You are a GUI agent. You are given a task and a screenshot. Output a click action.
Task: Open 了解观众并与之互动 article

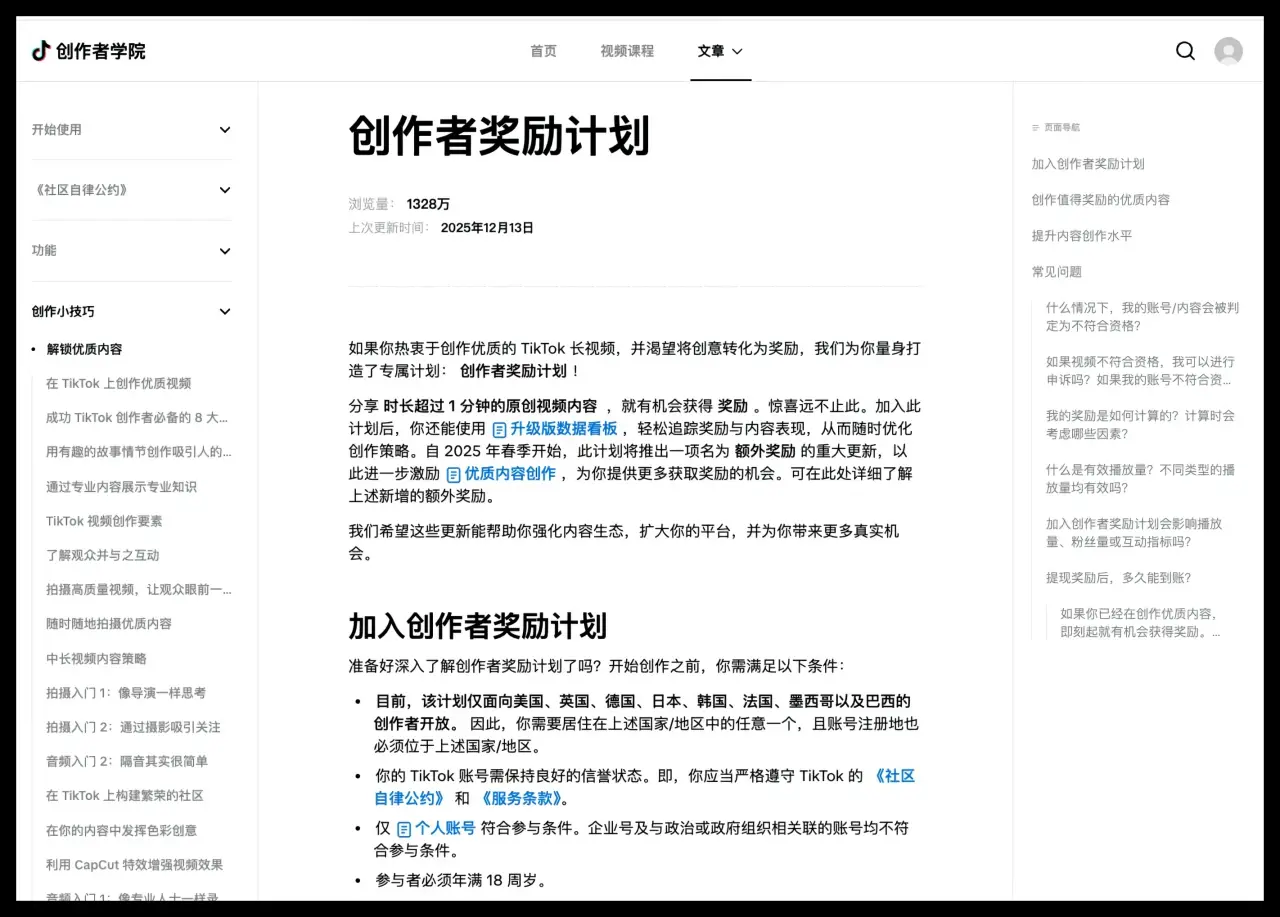click(x=102, y=555)
